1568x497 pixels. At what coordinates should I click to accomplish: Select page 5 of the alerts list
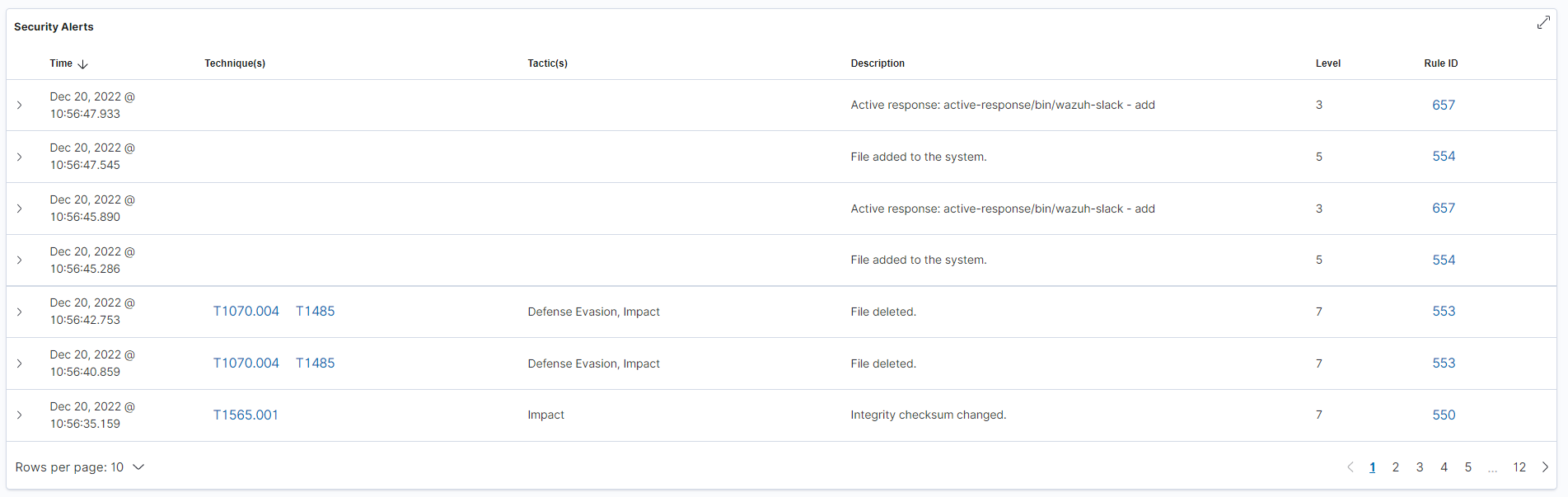coord(1468,467)
